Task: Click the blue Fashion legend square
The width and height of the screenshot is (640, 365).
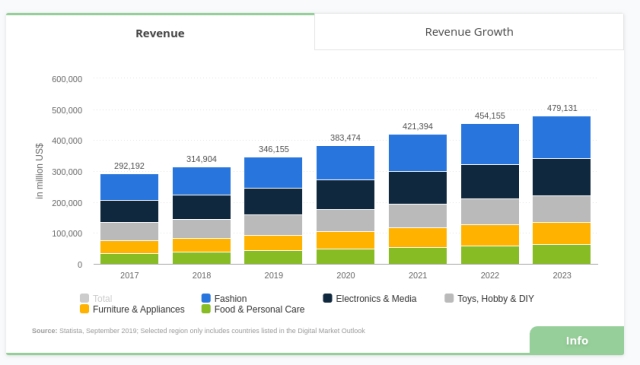Action: [206, 298]
